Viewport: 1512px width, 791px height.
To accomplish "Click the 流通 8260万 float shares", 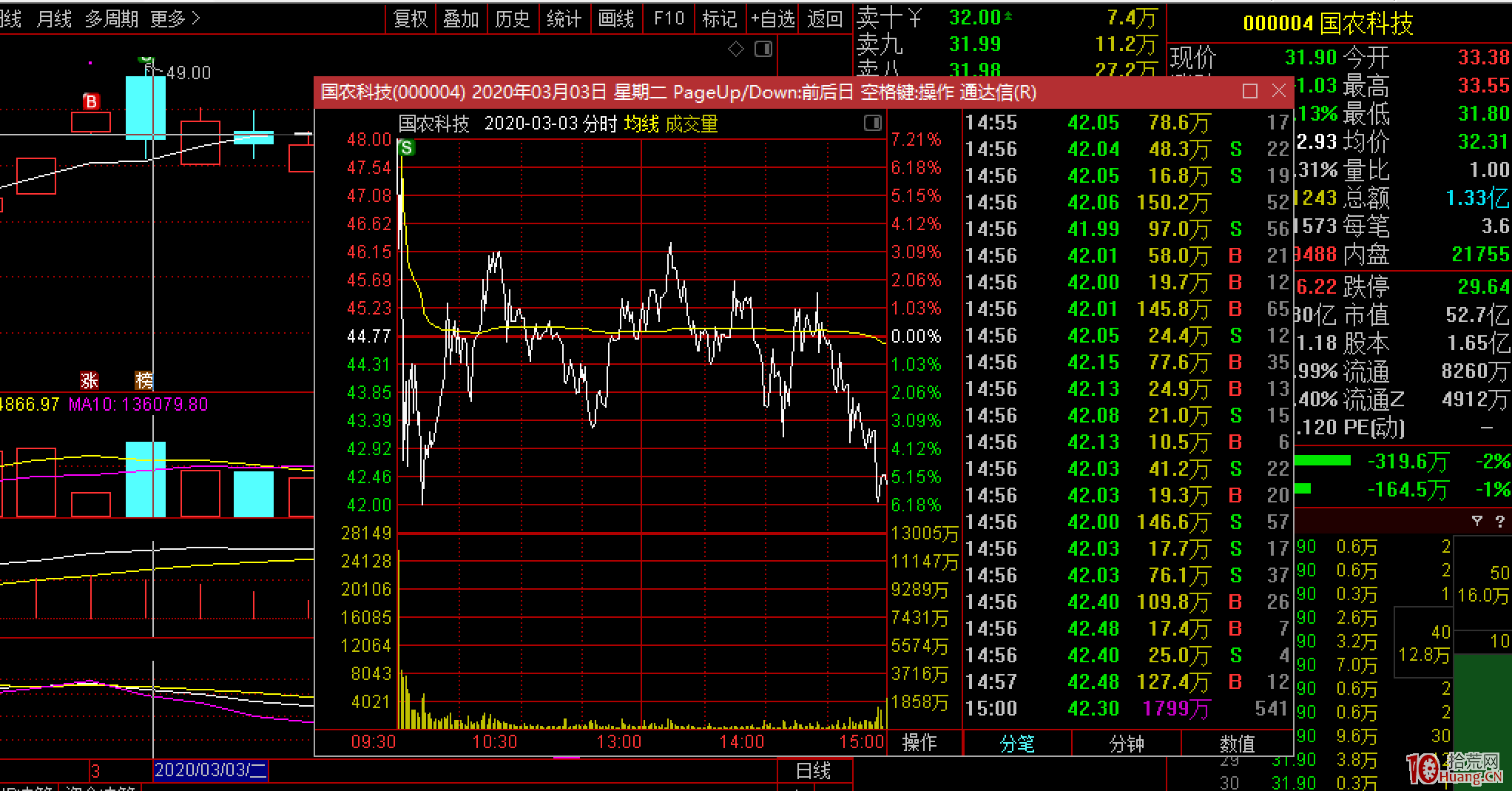I will 1475,371.
